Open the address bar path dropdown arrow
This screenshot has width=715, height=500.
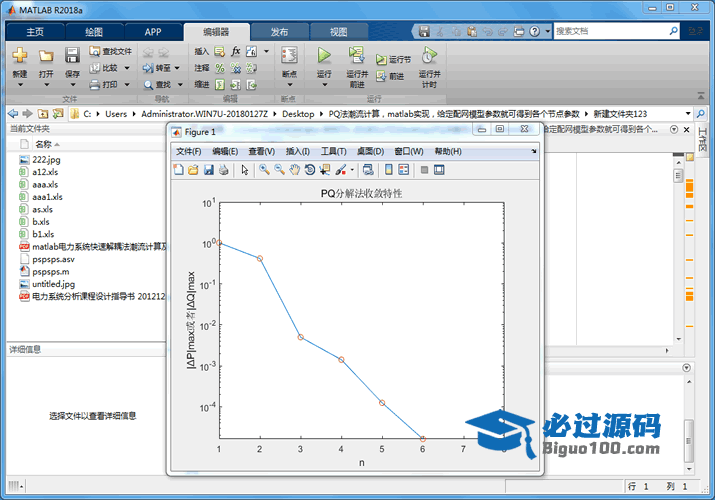[688, 113]
